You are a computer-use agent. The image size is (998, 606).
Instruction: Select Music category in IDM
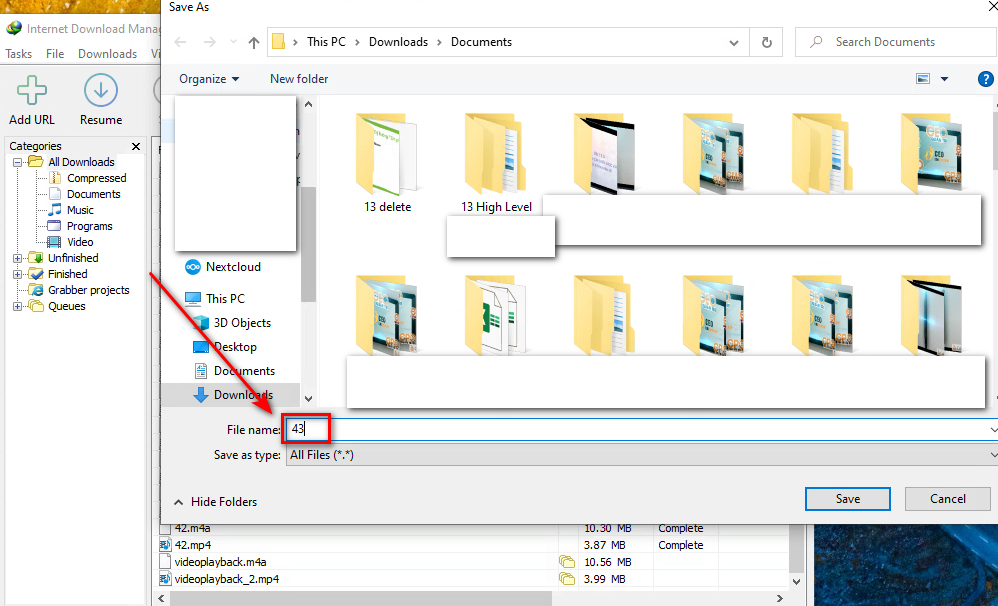point(80,210)
